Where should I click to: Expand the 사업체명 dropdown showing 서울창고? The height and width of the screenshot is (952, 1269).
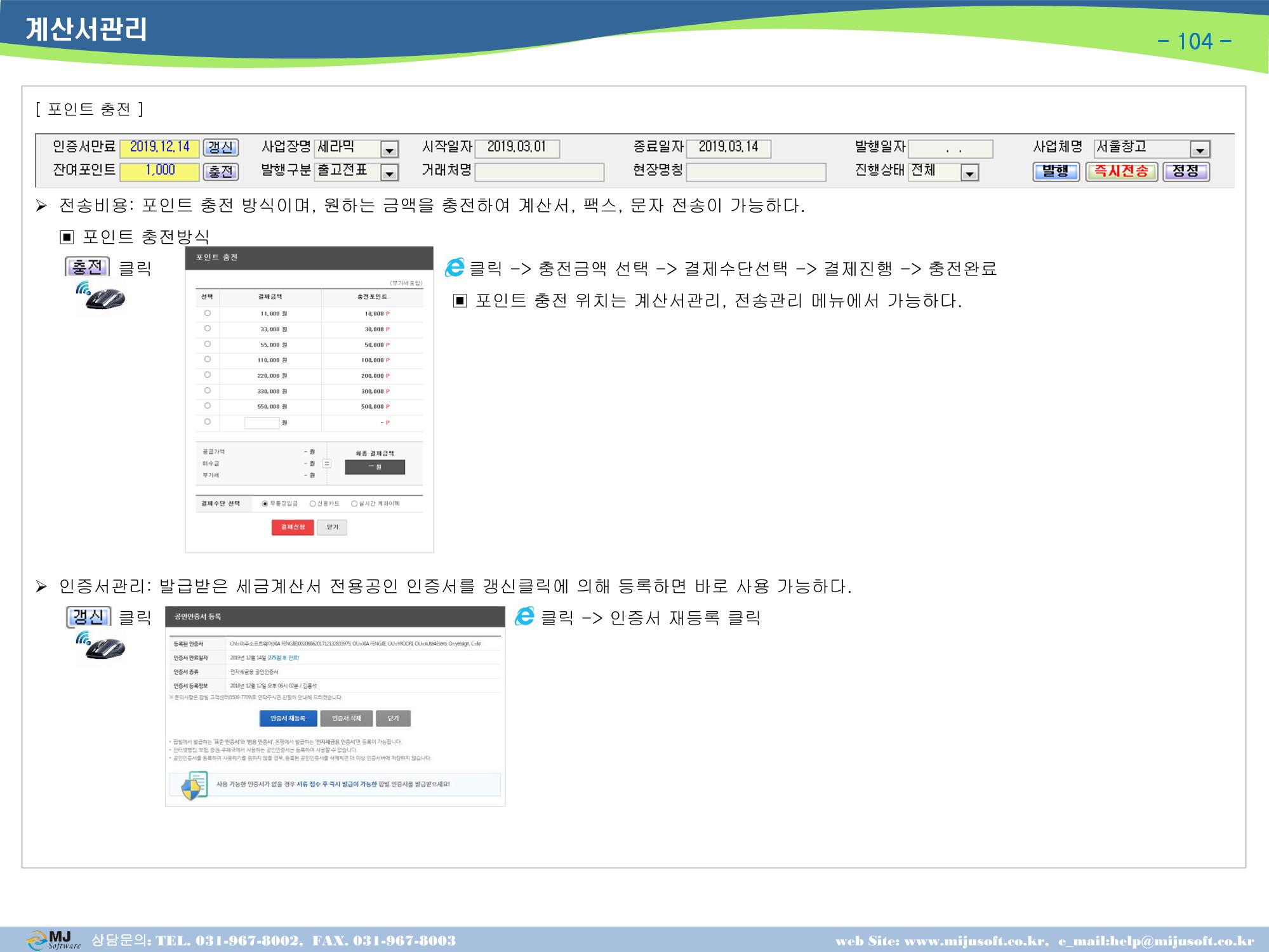pyautogui.click(x=1199, y=150)
